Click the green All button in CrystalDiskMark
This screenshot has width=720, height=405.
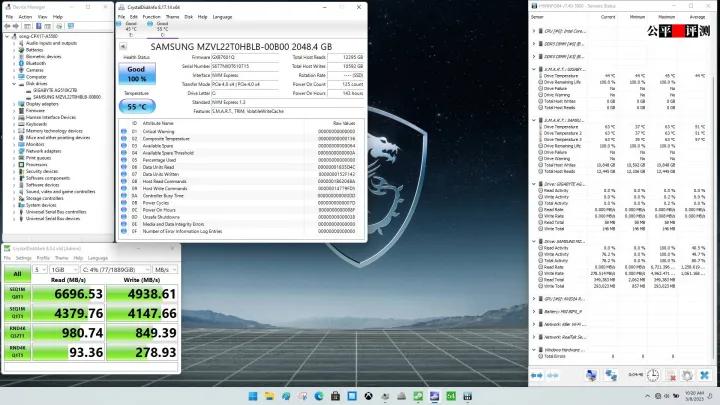pos(17,274)
